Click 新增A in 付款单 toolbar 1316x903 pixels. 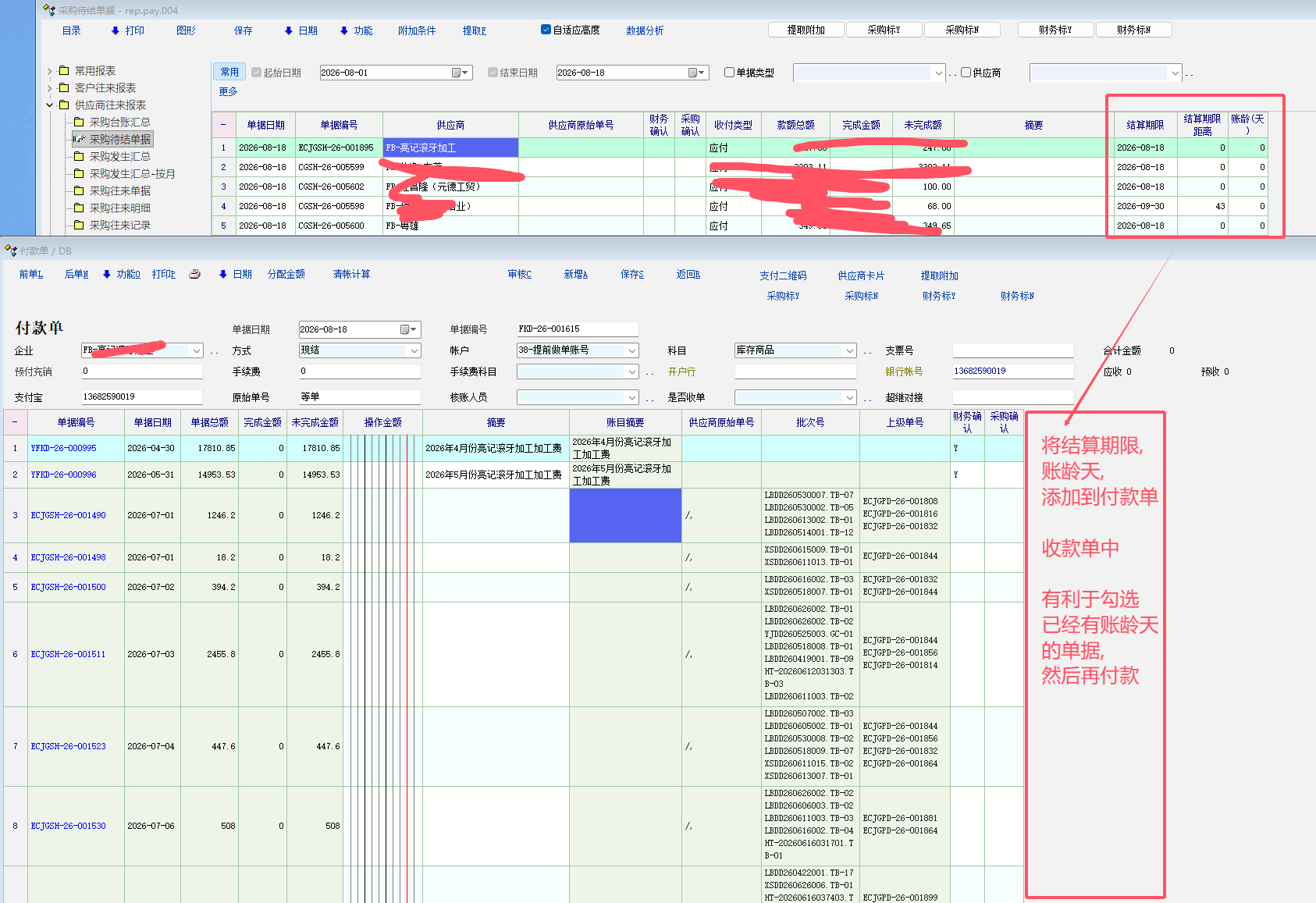pyautogui.click(x=576, y=274)
